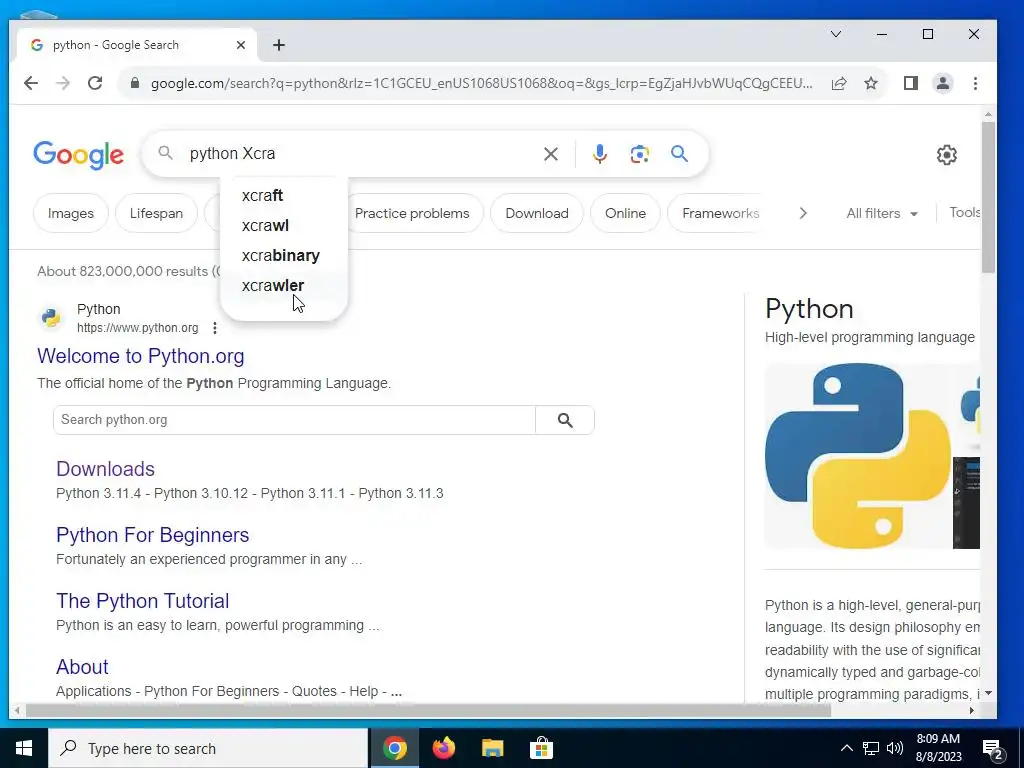Reload the current page

pyautogui.click(x=95, y=83)
